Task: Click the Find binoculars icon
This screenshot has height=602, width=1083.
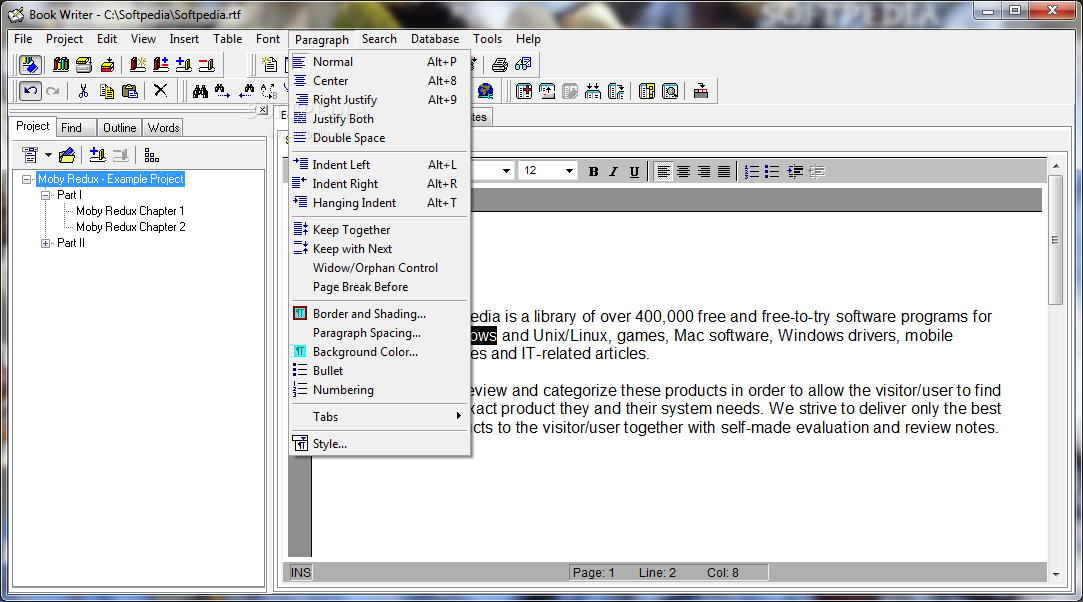Action: [200, 91]
